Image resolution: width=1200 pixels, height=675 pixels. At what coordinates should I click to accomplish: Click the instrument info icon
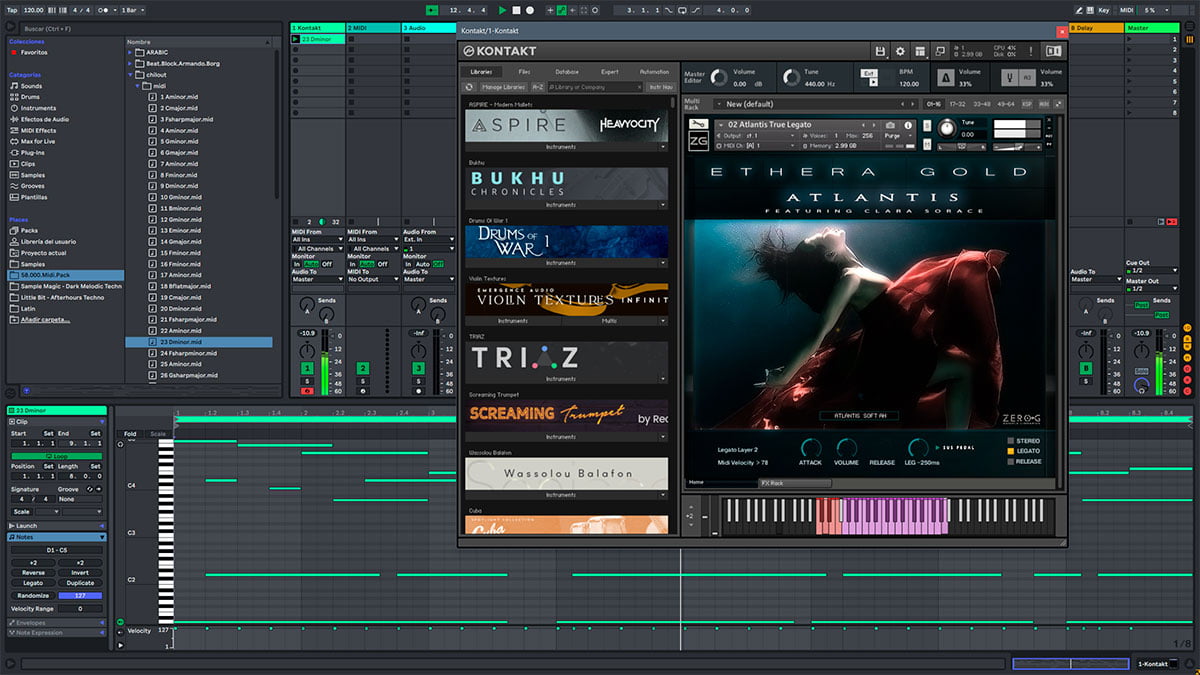tap(906, 125)
